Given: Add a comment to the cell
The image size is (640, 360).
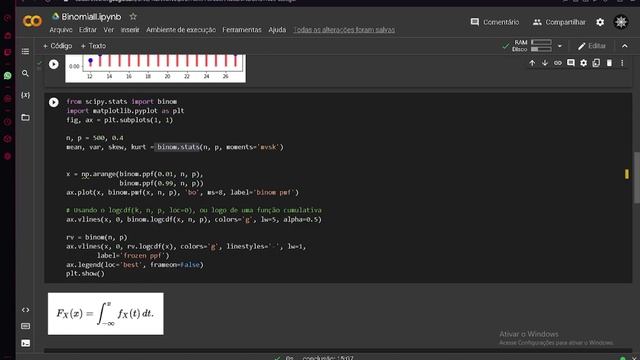Looking at the screenshot, I should [x=571, y=63].
